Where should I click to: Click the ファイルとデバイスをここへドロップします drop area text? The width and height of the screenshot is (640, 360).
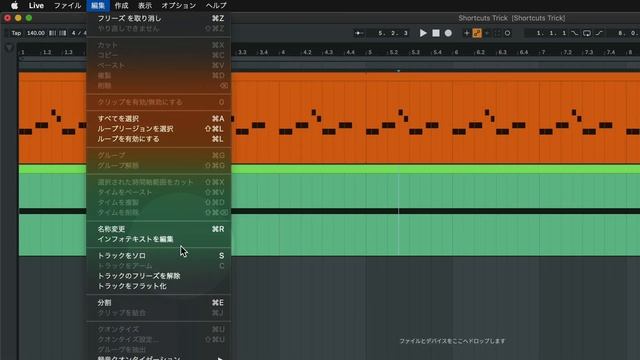(452, 341)
